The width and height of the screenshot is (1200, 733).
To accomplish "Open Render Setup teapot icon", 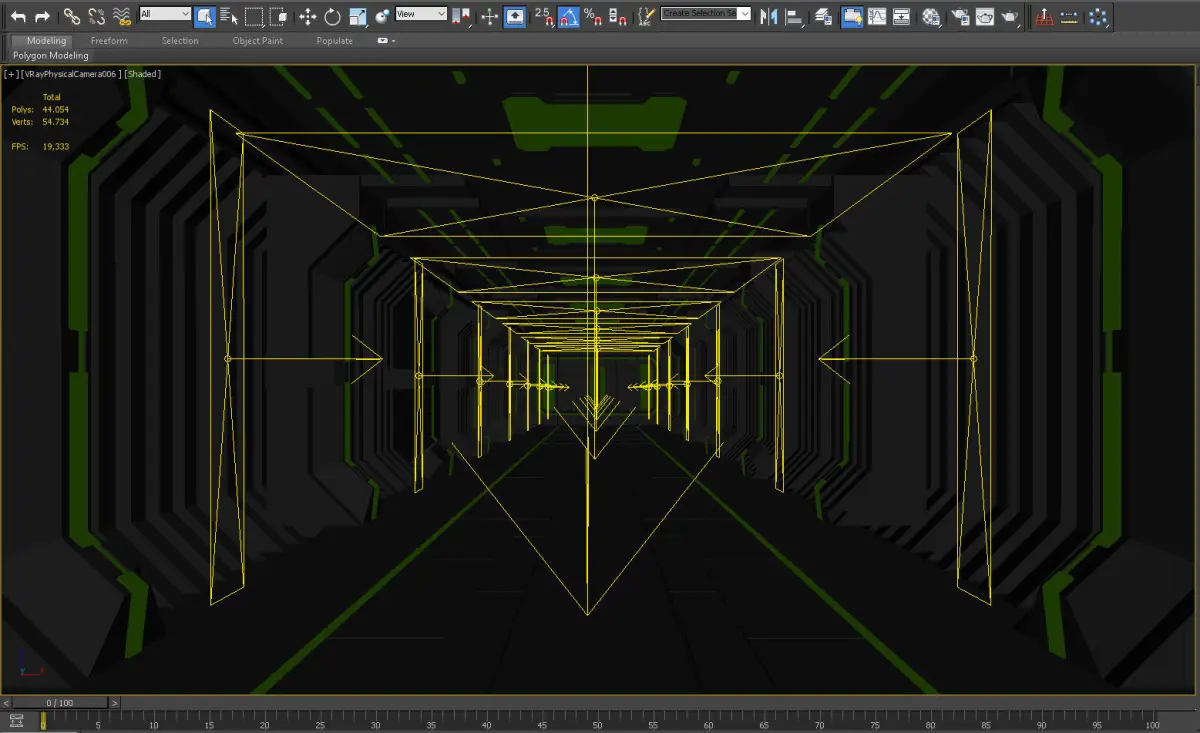I will (960, 16).
